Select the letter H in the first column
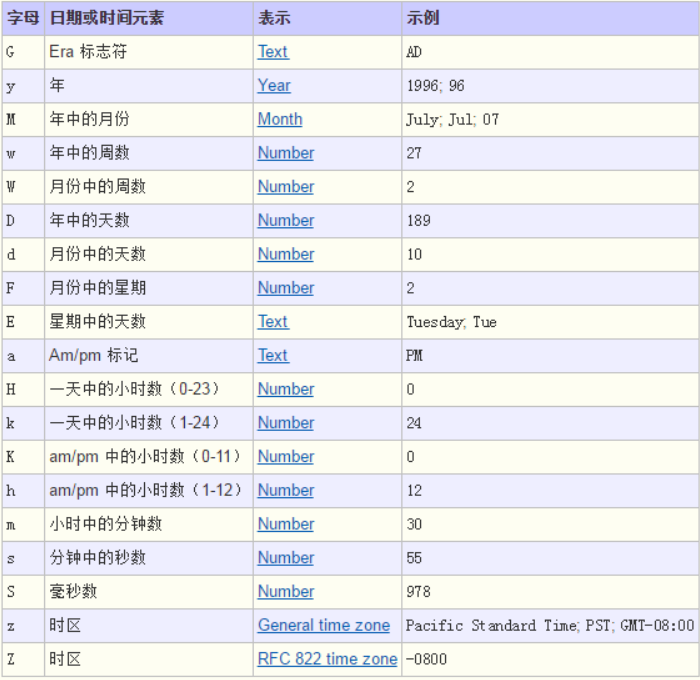The width and height of the screenshot is (700, 680). coord(11,389)
